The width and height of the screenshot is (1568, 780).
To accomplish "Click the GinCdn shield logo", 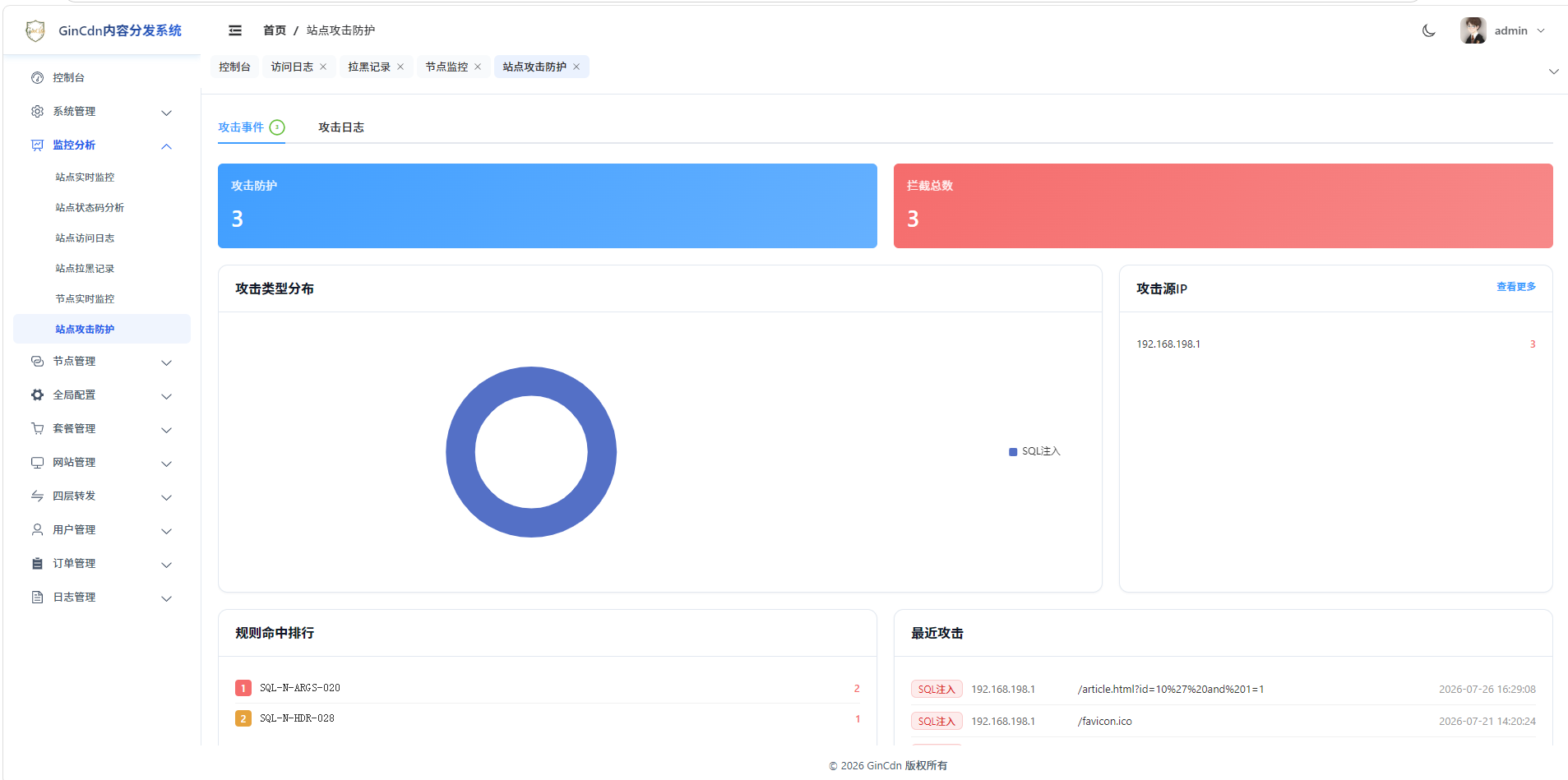I will [35, 31].
